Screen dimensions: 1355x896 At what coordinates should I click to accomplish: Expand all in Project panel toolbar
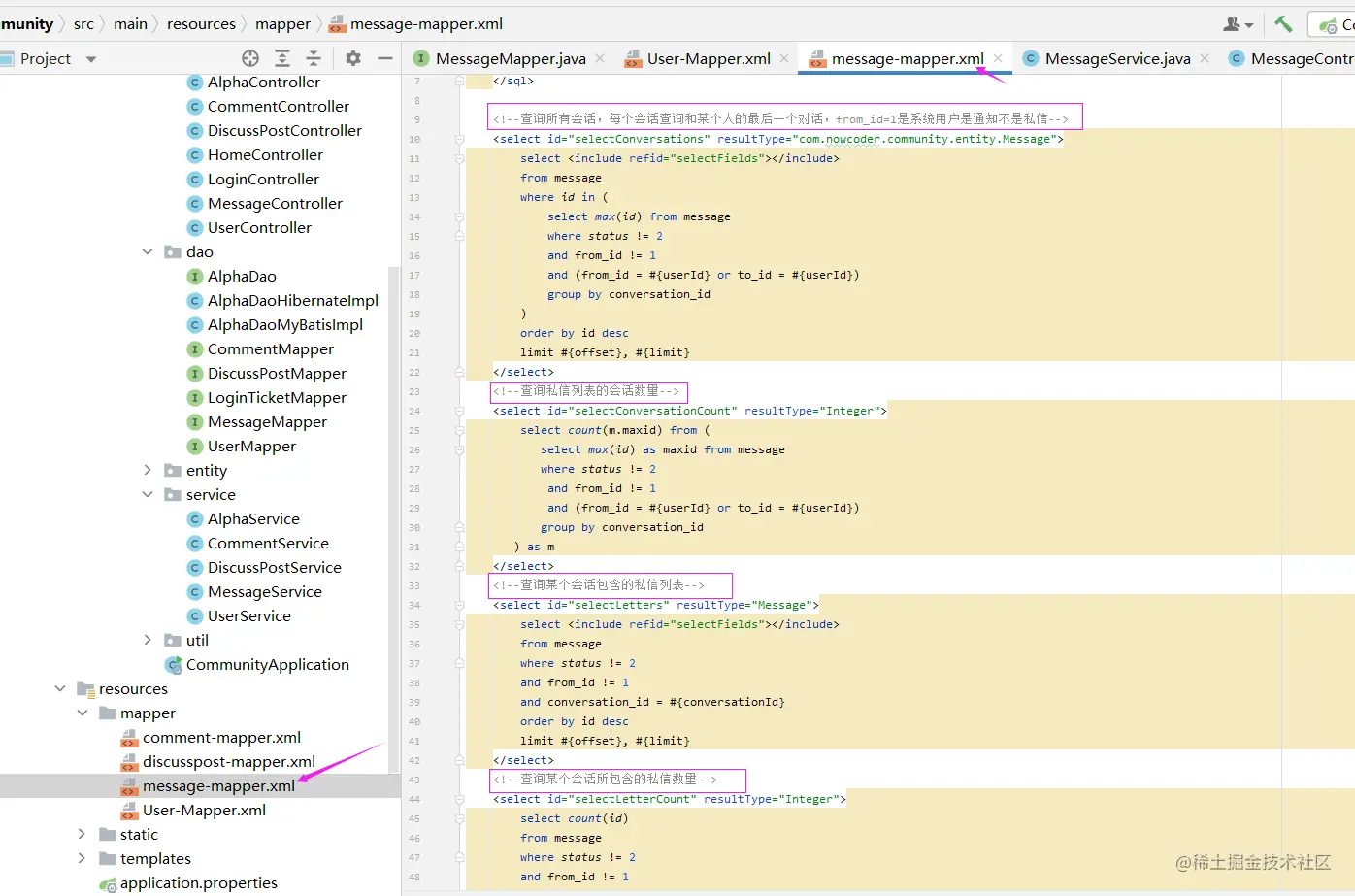pos(282,58)
